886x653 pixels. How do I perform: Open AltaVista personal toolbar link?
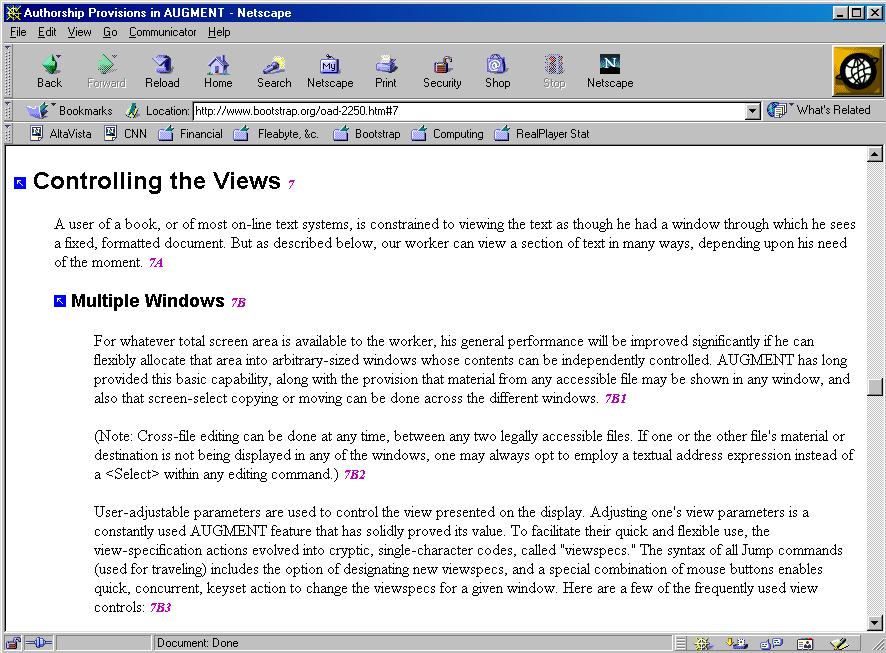60,134
